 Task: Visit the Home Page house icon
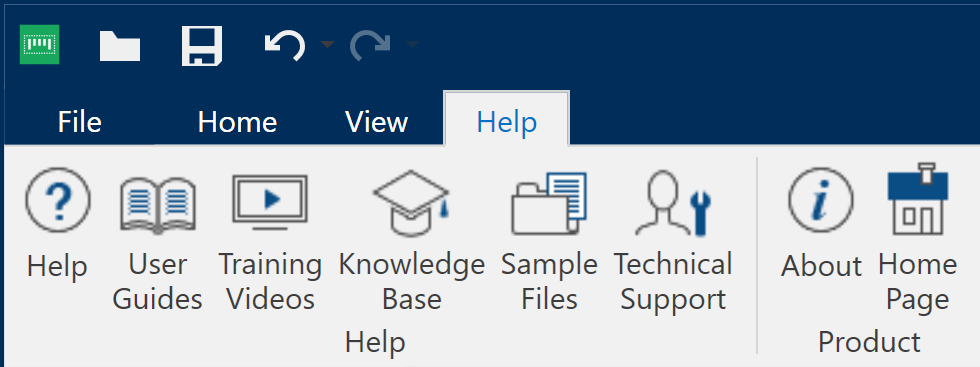[918, 199]
